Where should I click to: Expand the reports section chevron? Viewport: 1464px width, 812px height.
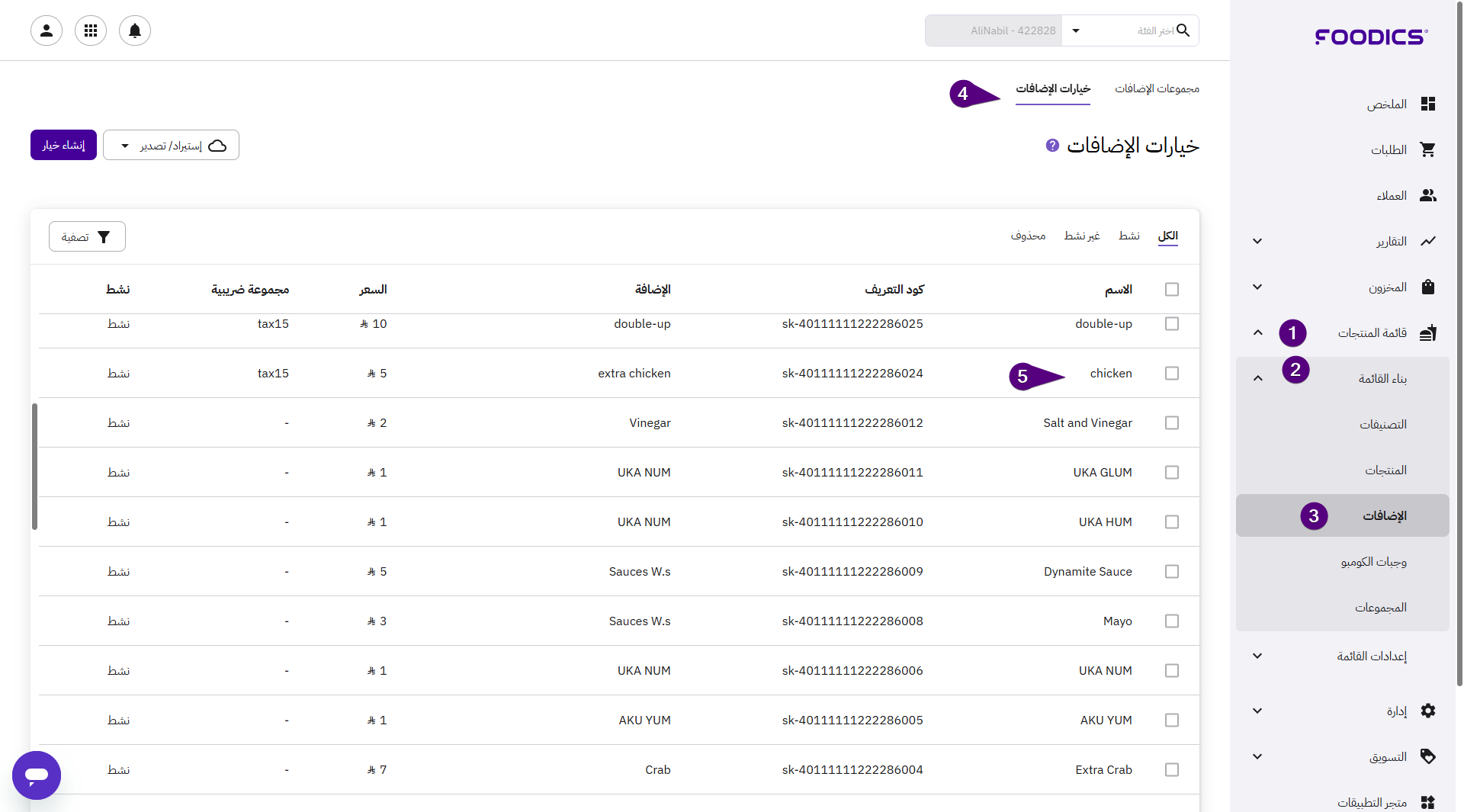1257,241
